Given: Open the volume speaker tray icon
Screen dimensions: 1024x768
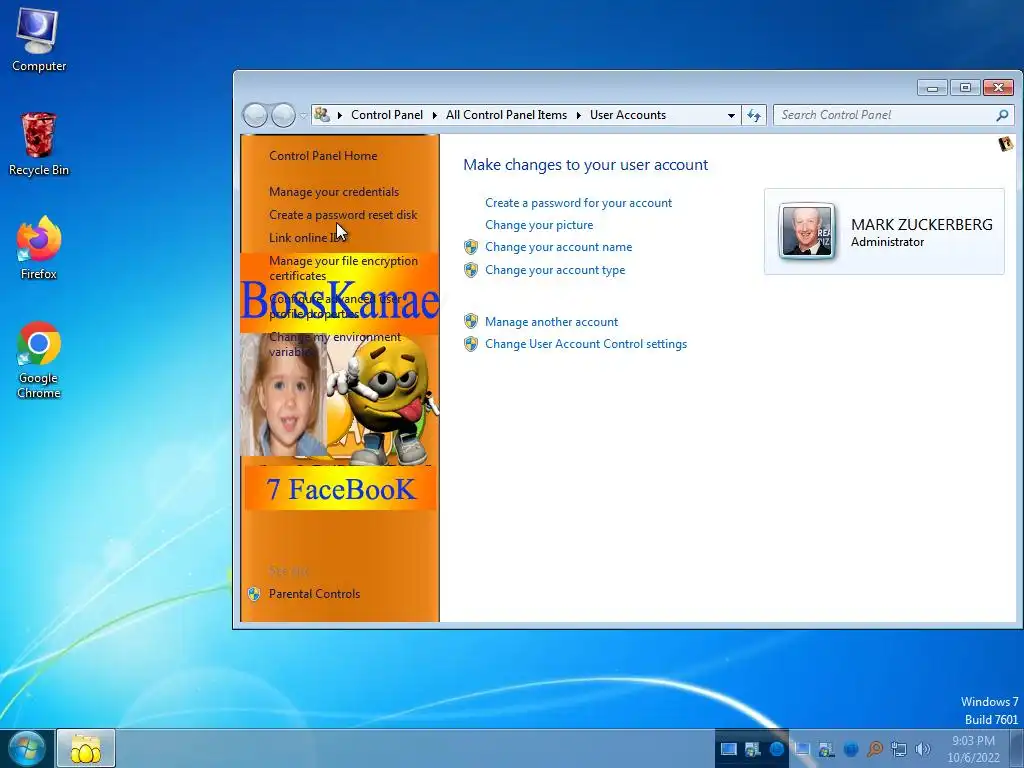Looking at the screenshot, I should coord(923,749).
